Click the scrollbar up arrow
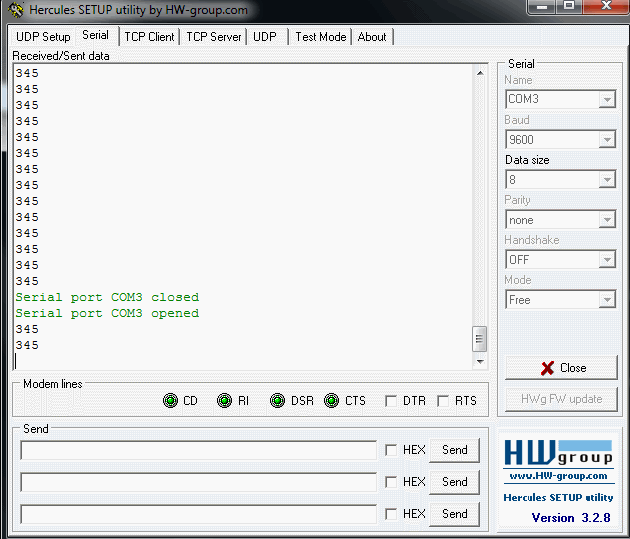 tap(480, 73)
